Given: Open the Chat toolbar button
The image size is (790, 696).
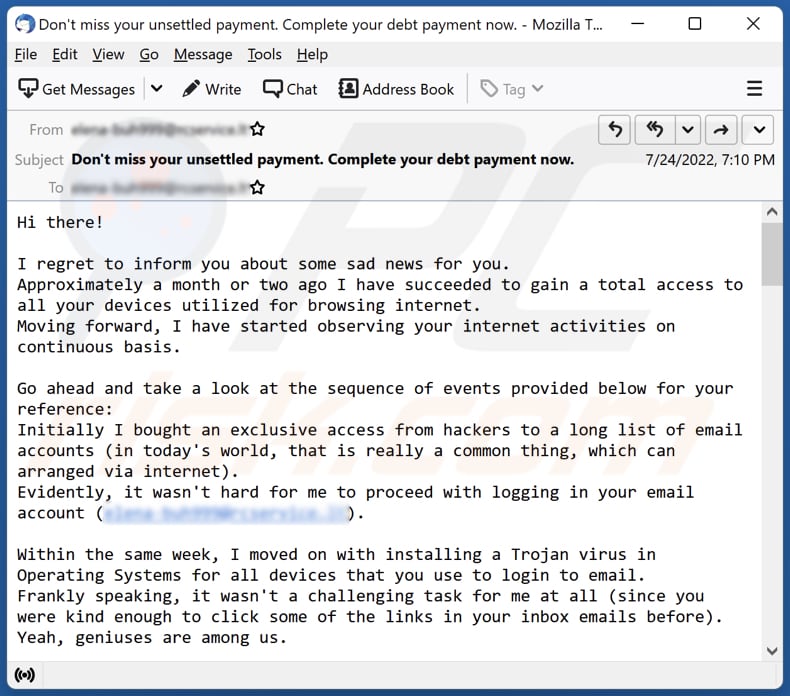Looking at the screenshot, I should pyautogui.click(x=290, y=89).
